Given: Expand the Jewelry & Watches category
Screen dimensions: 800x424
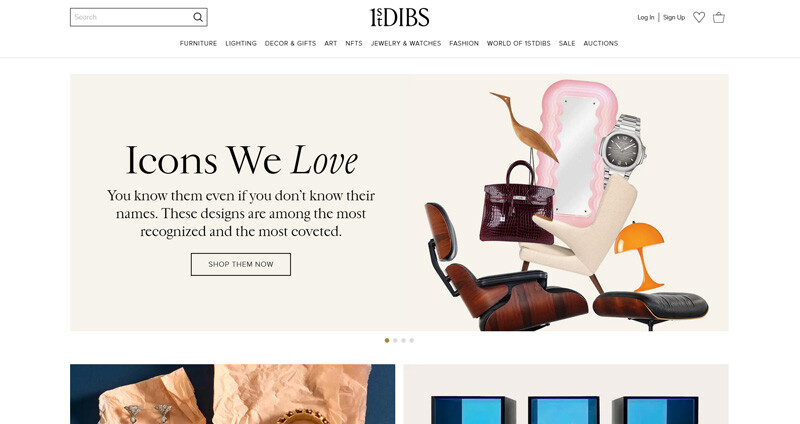Looking at the screenshot, I should coord(406,43).
